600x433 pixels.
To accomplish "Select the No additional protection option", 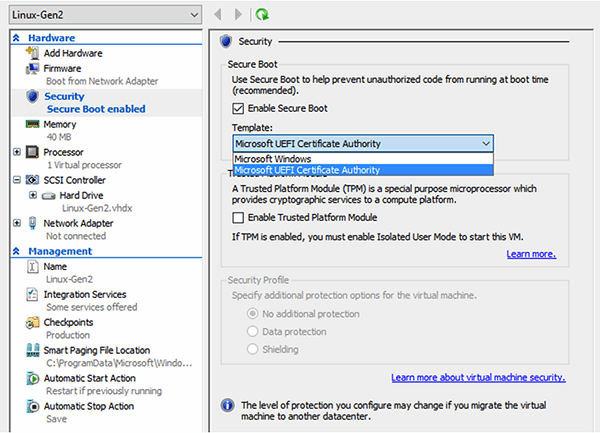I will (x=252, y=314).
